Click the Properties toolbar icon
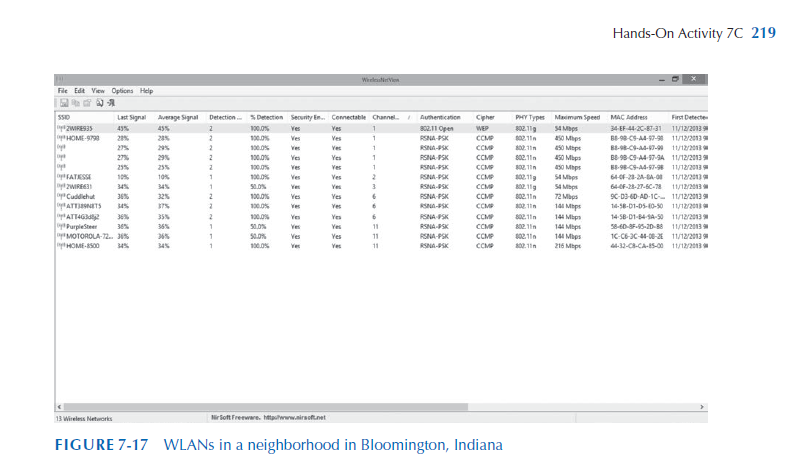This screenshot has width=802, height=472. coord(87,103)
